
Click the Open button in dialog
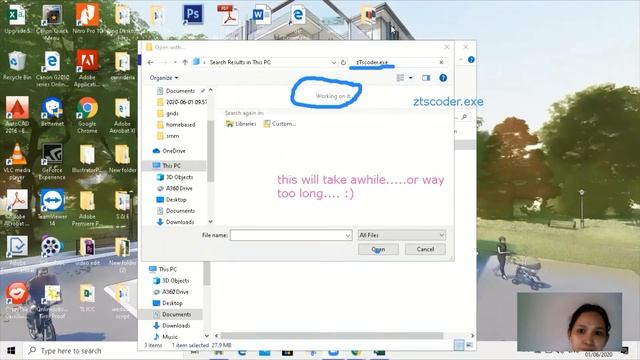(378, 249)
